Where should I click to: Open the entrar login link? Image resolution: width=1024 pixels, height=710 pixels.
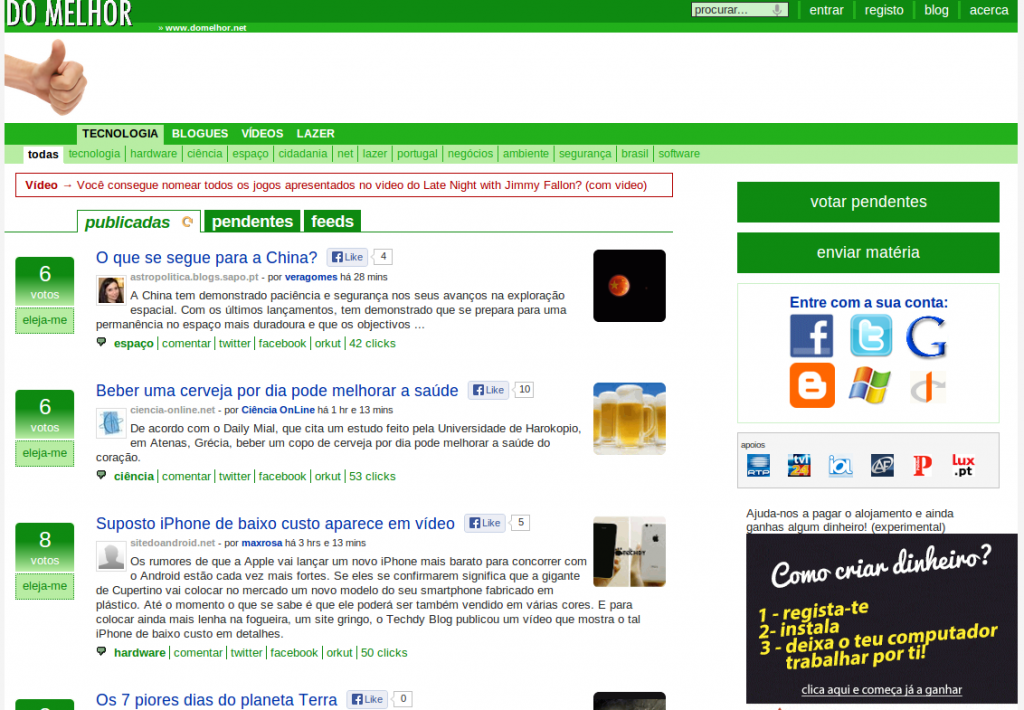click(826, 10)
